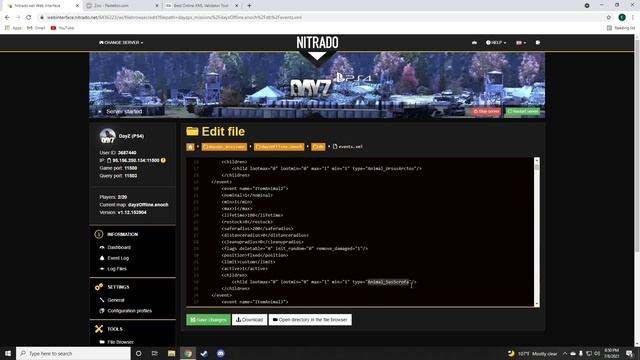This screenshot has height=360, width=640.
Task: Click the SETTINGS gears icon
Action: pyautogui.click(x=99, y=287)
